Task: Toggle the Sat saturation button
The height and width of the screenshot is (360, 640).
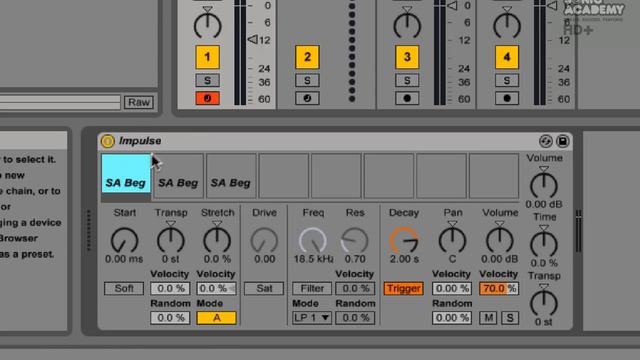Action: pyautogui.click(x=264, y=289)
